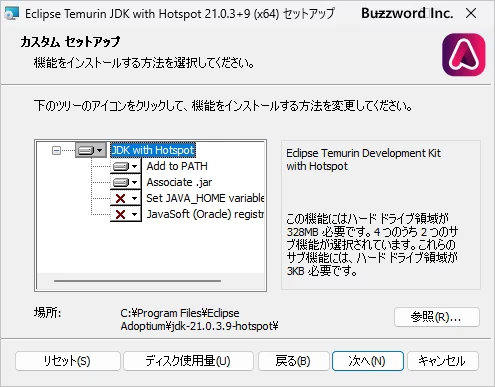The height and width of the screenshot is (387, 495).
Task: Select the Add to PATH feature label
Action: [177, 166]
